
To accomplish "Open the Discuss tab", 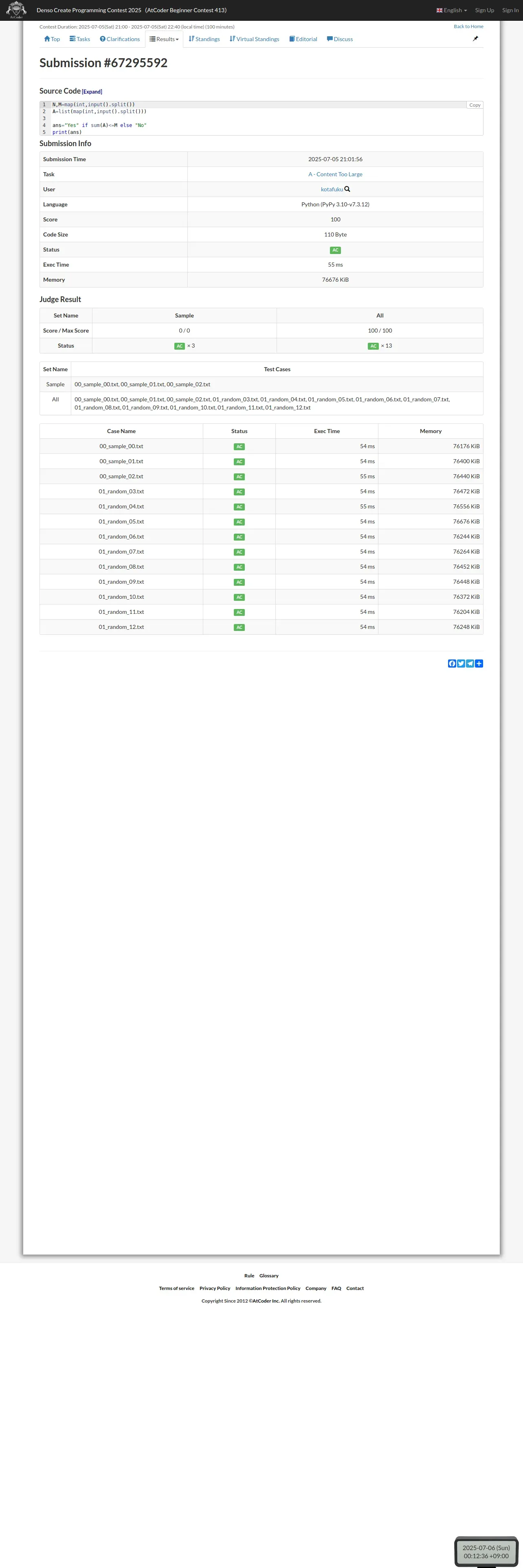I will coord(340,39).
